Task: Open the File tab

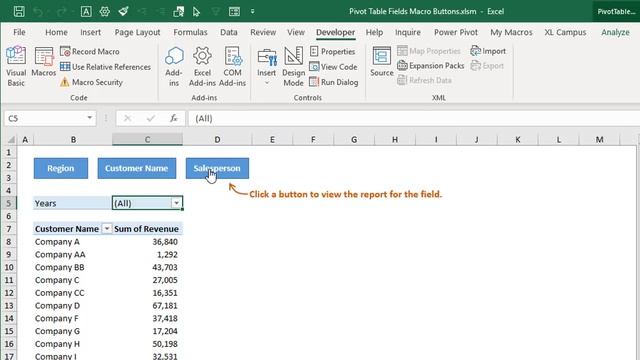Action: (x=19, y=32)
